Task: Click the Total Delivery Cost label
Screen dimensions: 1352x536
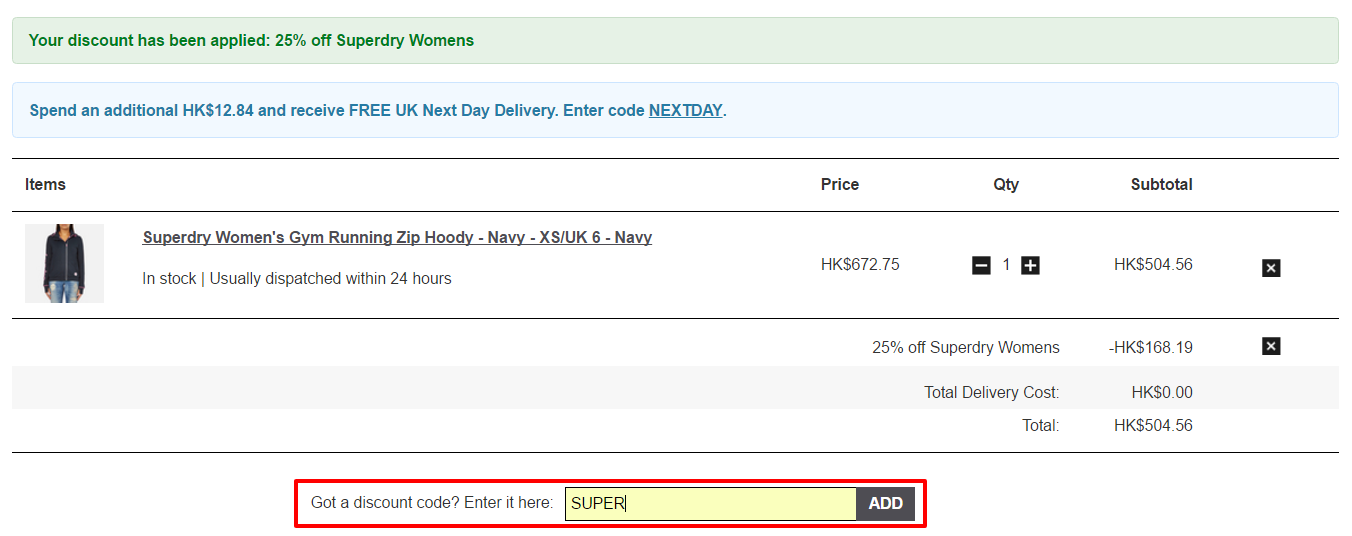Action: pos(992,392)
